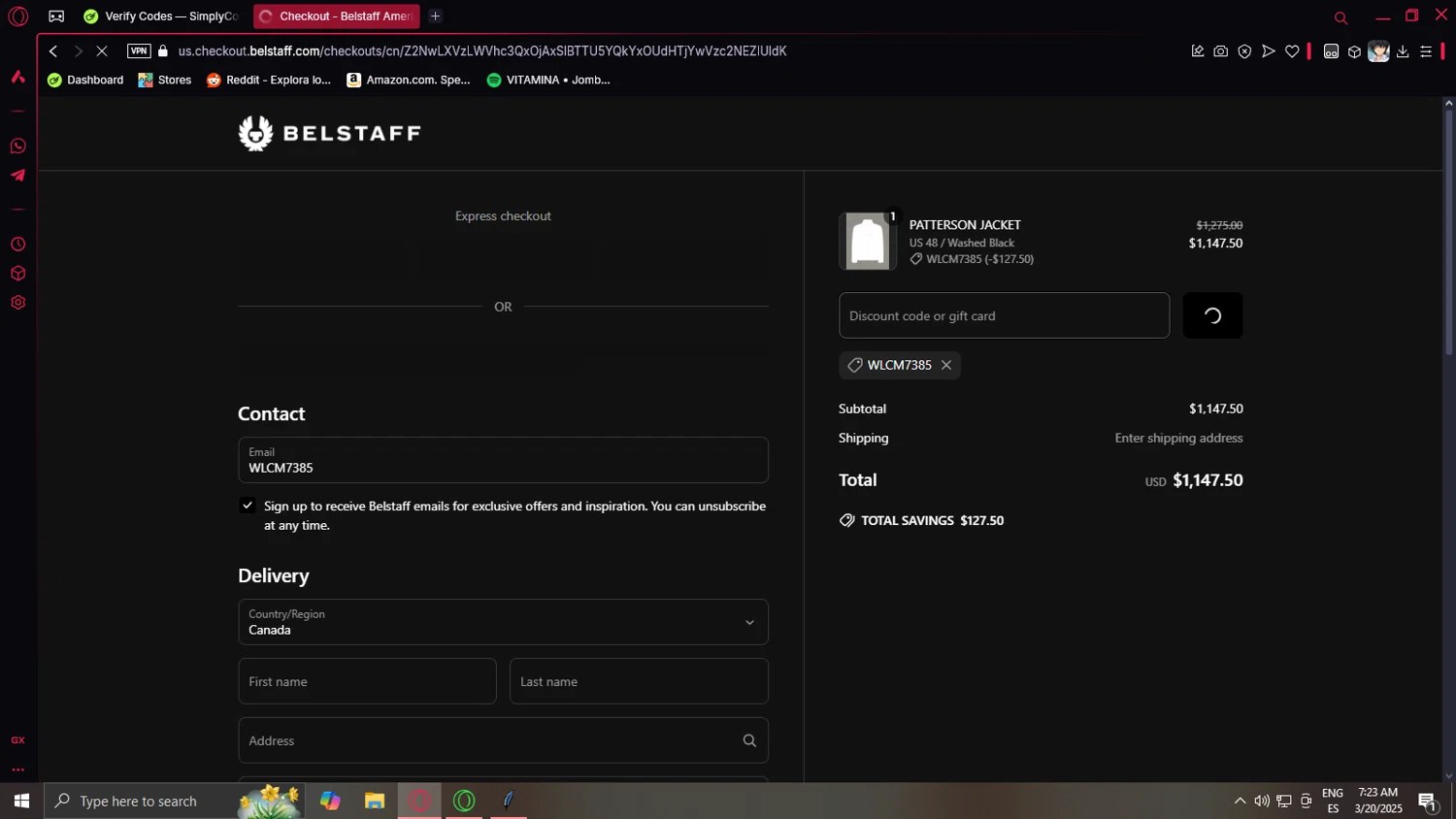Open the Copilot taskbar icon

pyautogui.click(x=330, y=802)
